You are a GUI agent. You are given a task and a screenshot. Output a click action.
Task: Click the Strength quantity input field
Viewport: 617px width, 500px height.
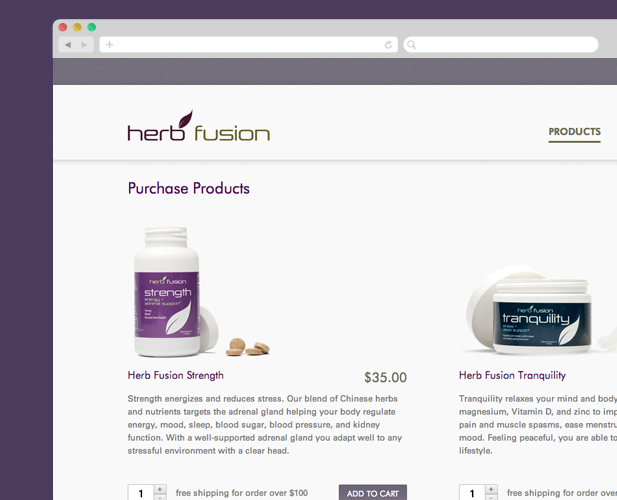point(140,493)
